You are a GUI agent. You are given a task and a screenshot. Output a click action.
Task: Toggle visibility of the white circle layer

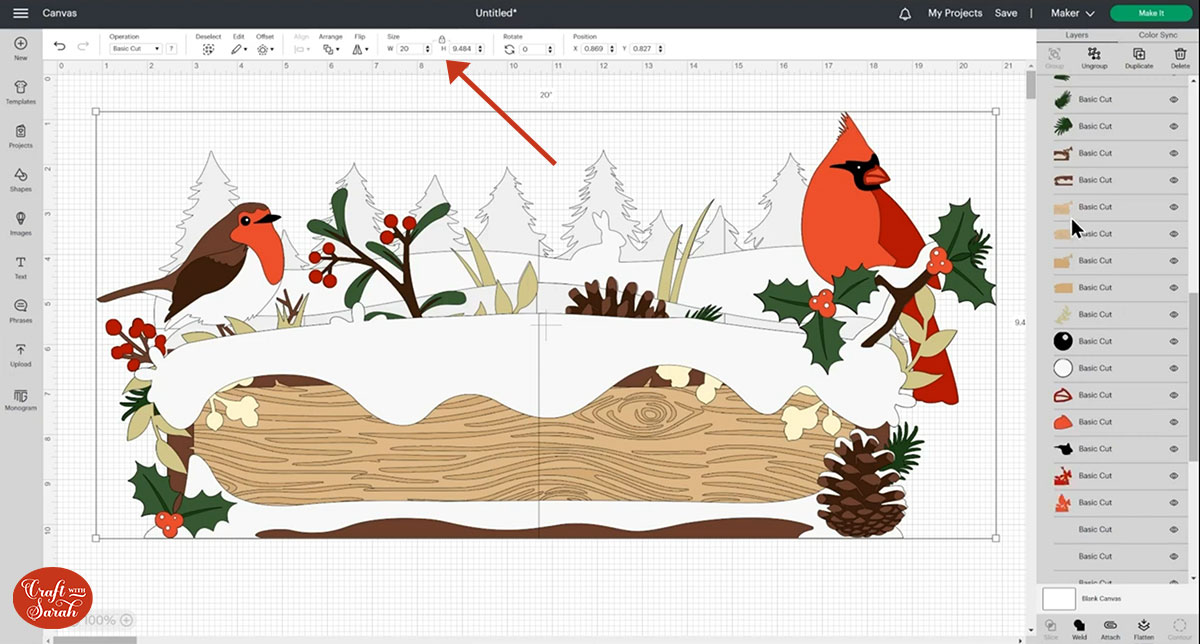pyautogui.click(x=1174, y=369)
